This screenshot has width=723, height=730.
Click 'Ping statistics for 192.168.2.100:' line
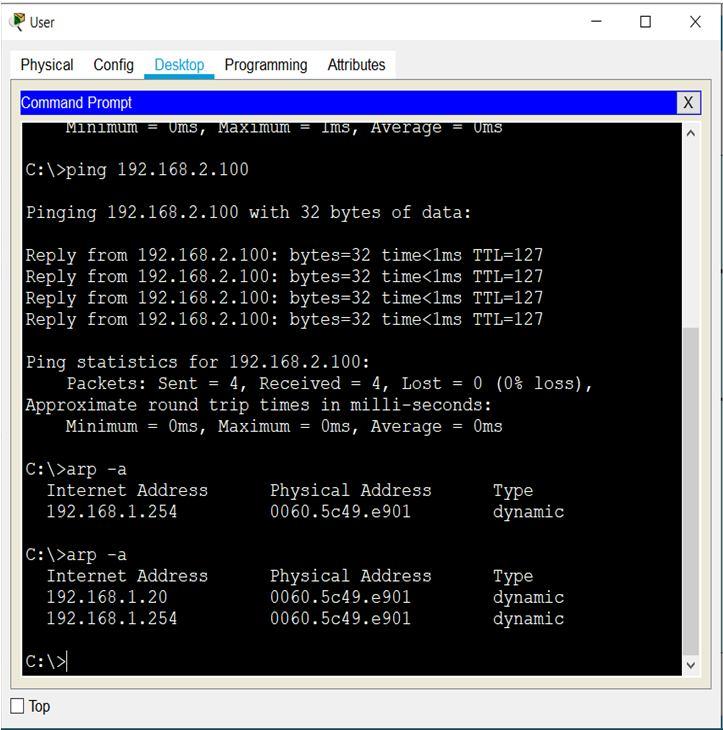pyautogui.click(x=198, y=362)
